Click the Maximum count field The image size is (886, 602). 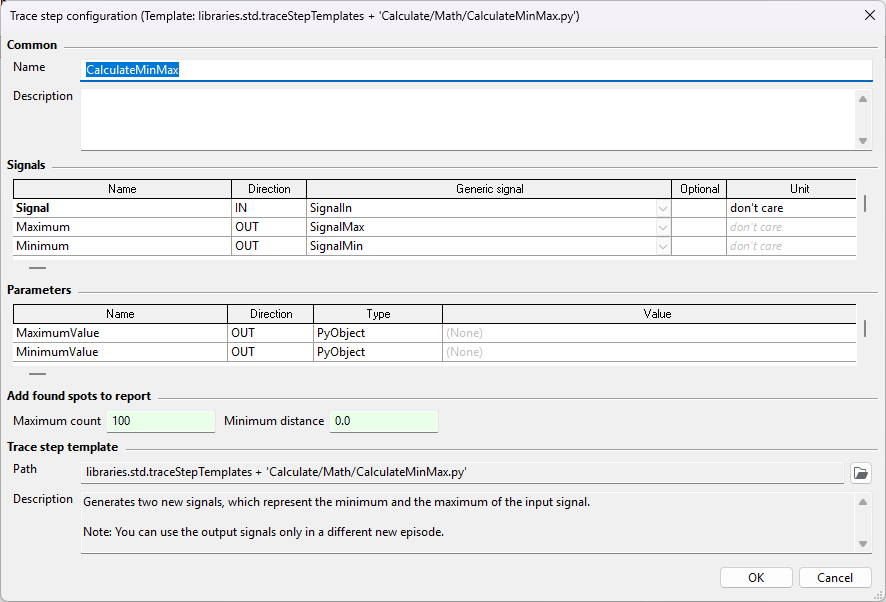[x=161, y=421]
